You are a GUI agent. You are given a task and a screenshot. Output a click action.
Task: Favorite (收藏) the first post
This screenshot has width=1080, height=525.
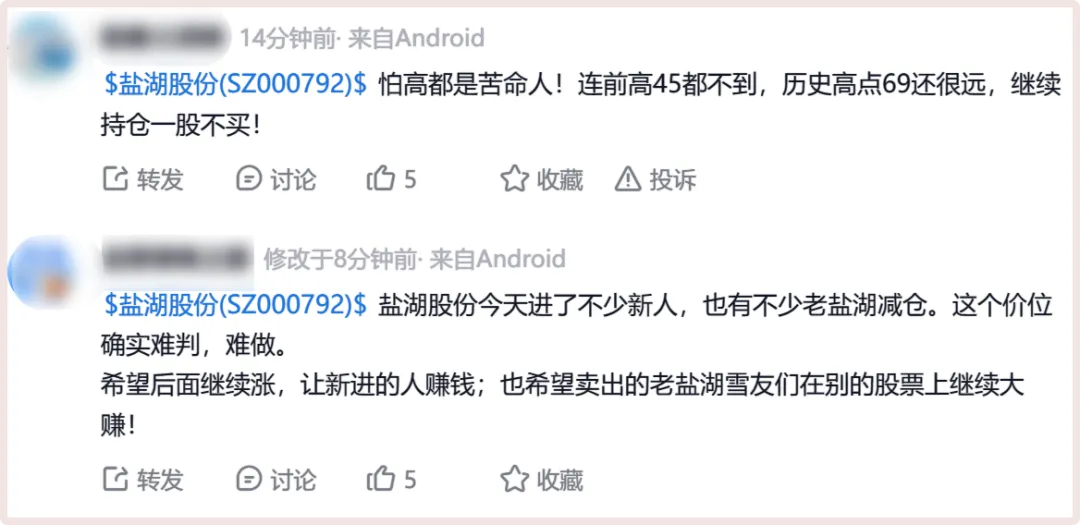pos(515,180)
